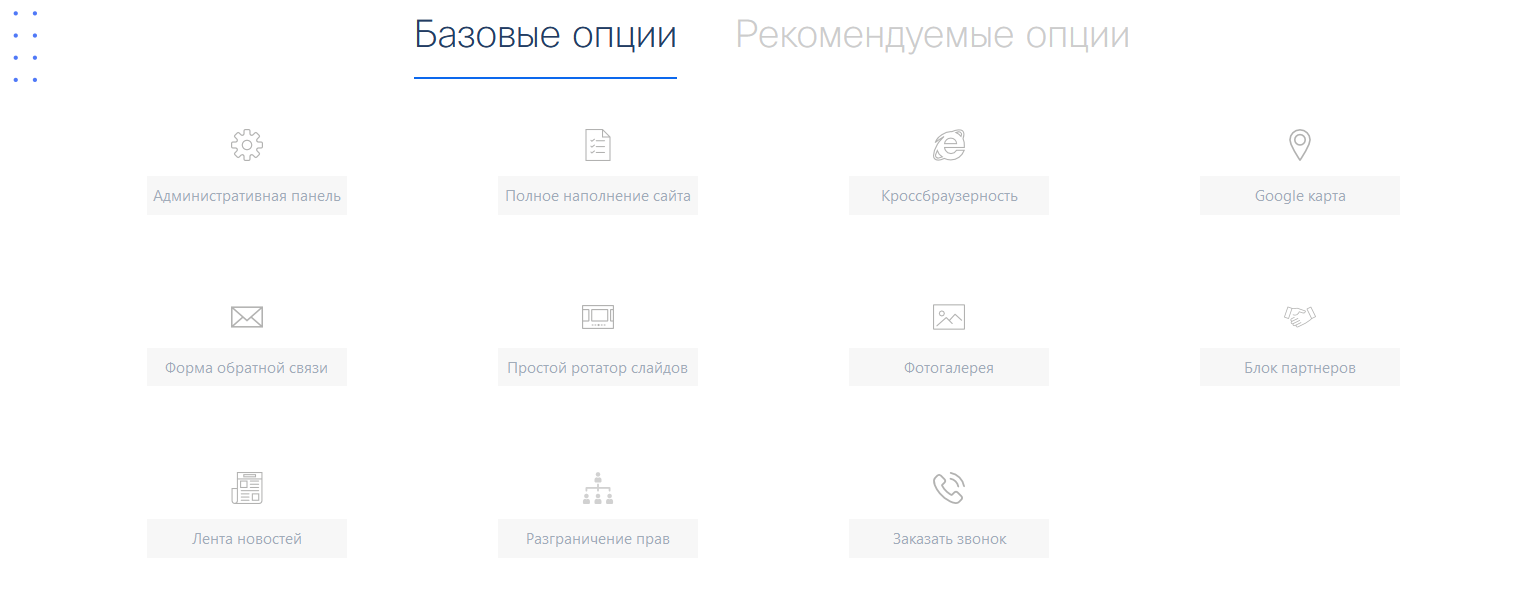
Task: Click the Internet Explorer browser icon
Action: point(948,145)
